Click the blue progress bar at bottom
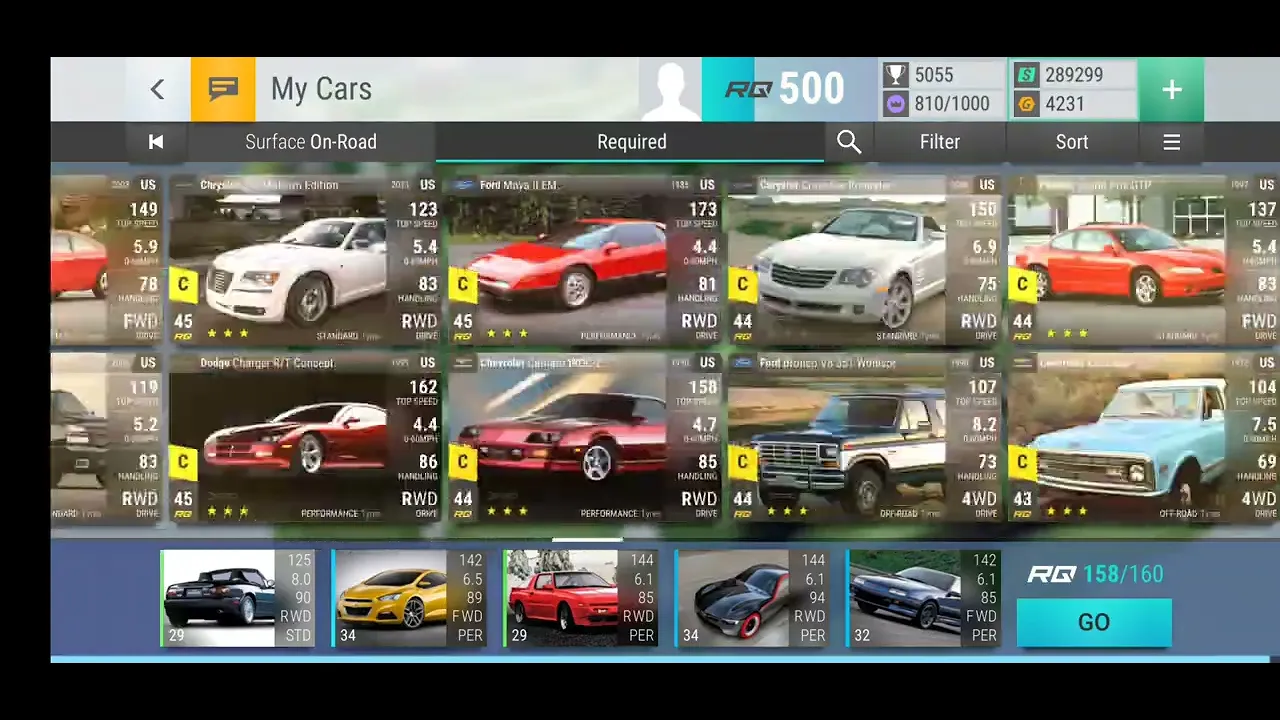Viewport: 1280px width, 720px height. click(x=660, y=659)
